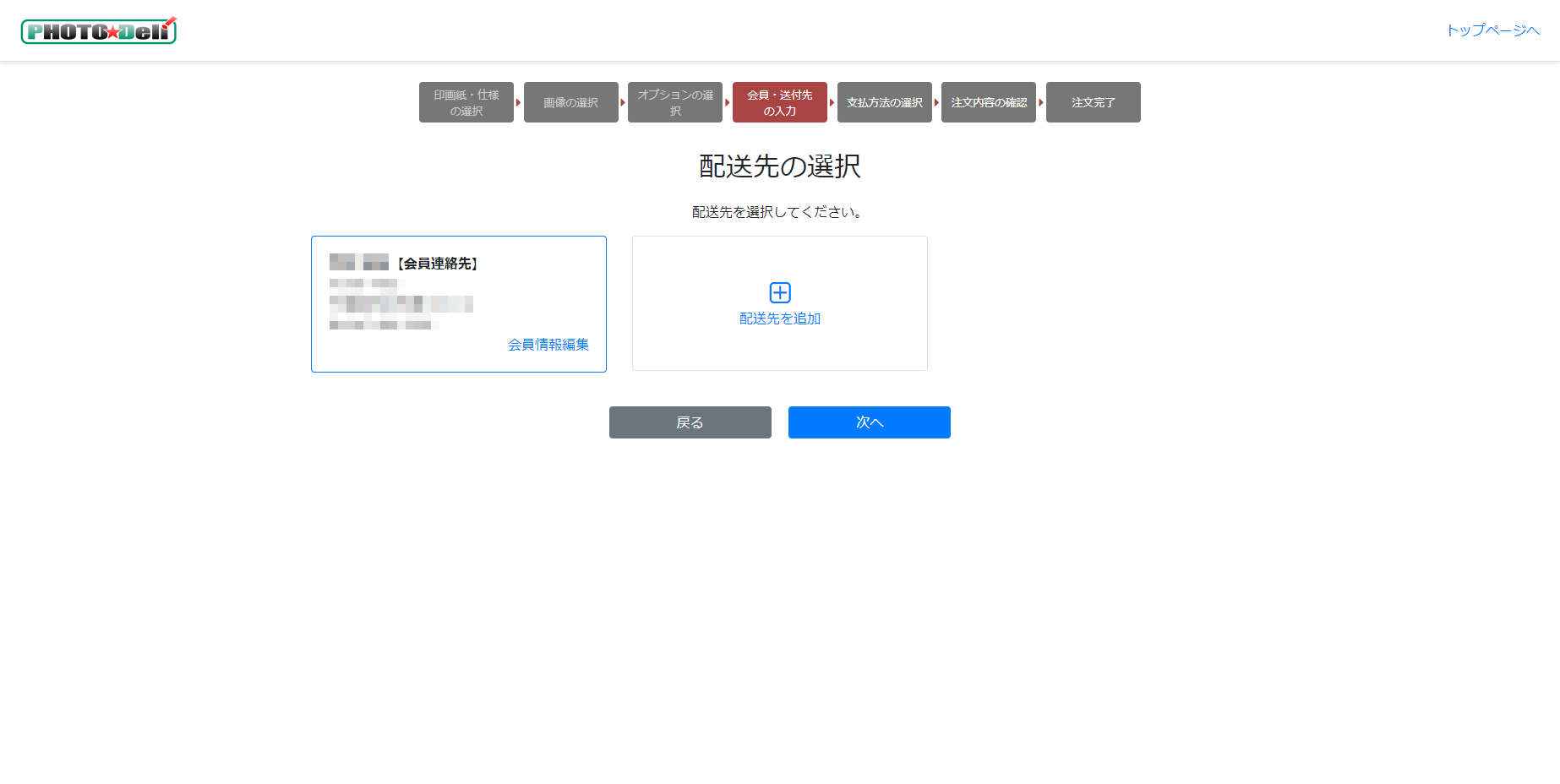Click arrow after 印画紙・仕様の選択 step
The height and width of the screenshot is (784, 1560).
519,102
